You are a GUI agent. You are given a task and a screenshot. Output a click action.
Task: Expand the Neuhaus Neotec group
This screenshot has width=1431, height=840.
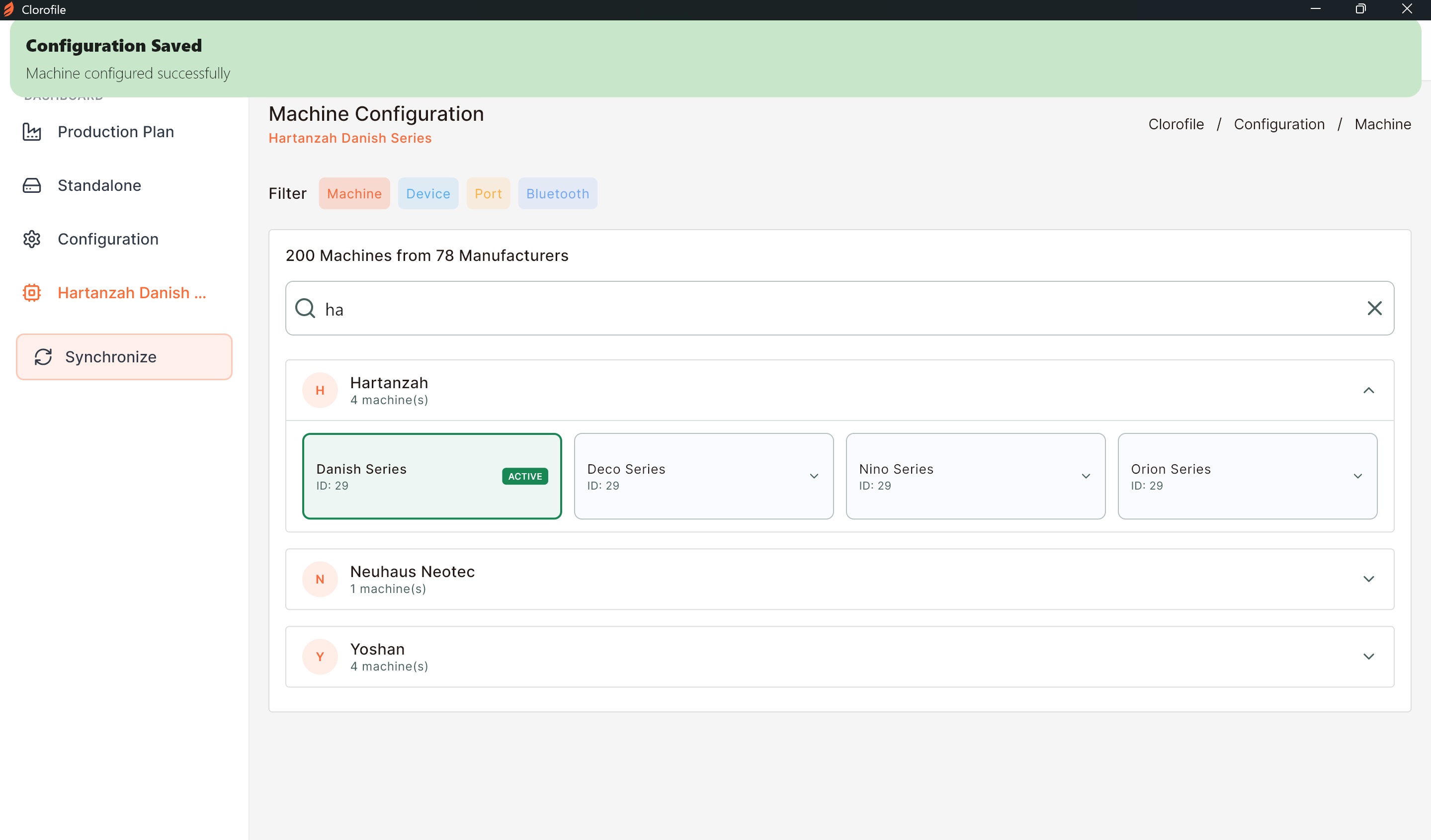pos(1368,580)
